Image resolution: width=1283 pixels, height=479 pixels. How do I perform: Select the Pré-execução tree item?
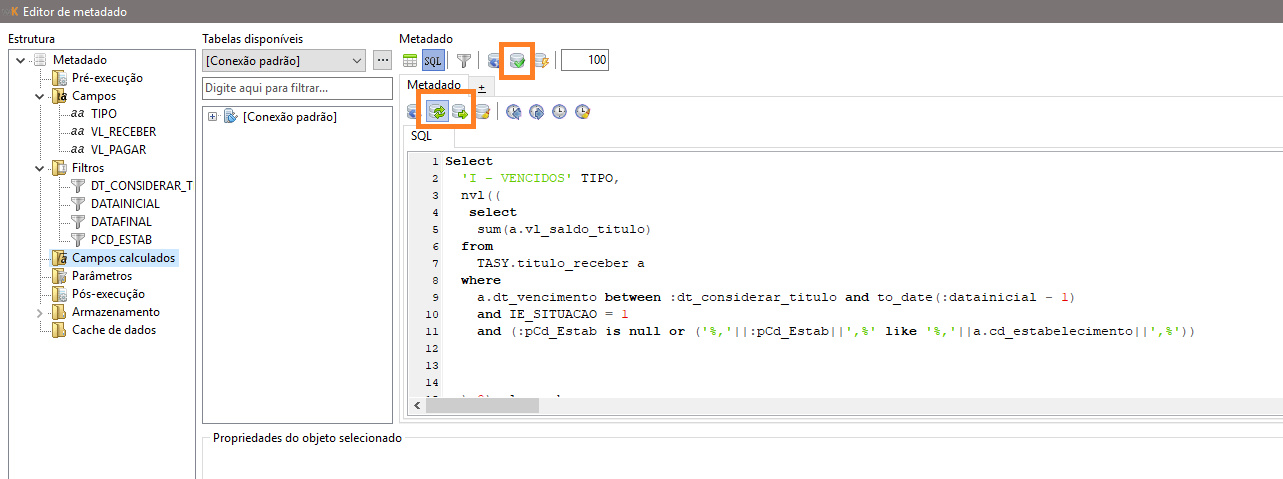click(107, 78)
